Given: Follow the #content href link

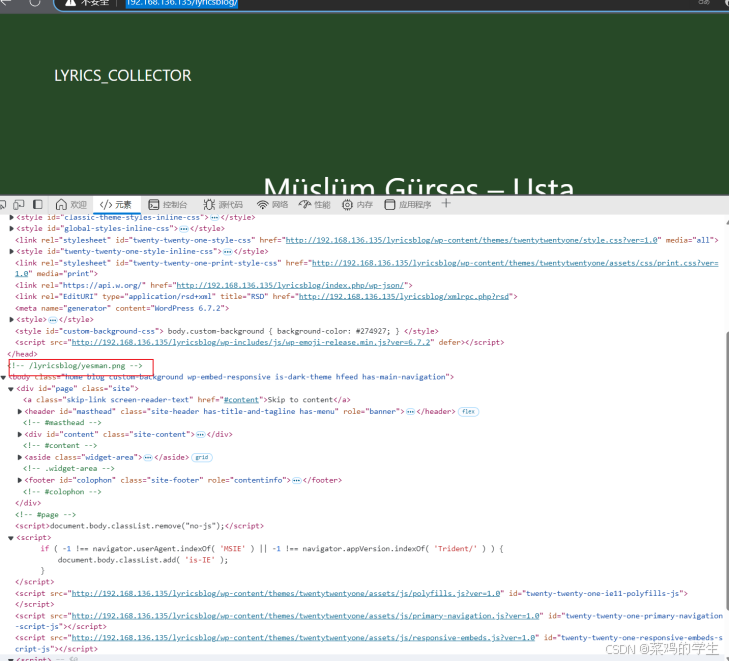Looking at the screenshot, I should 241,400.
